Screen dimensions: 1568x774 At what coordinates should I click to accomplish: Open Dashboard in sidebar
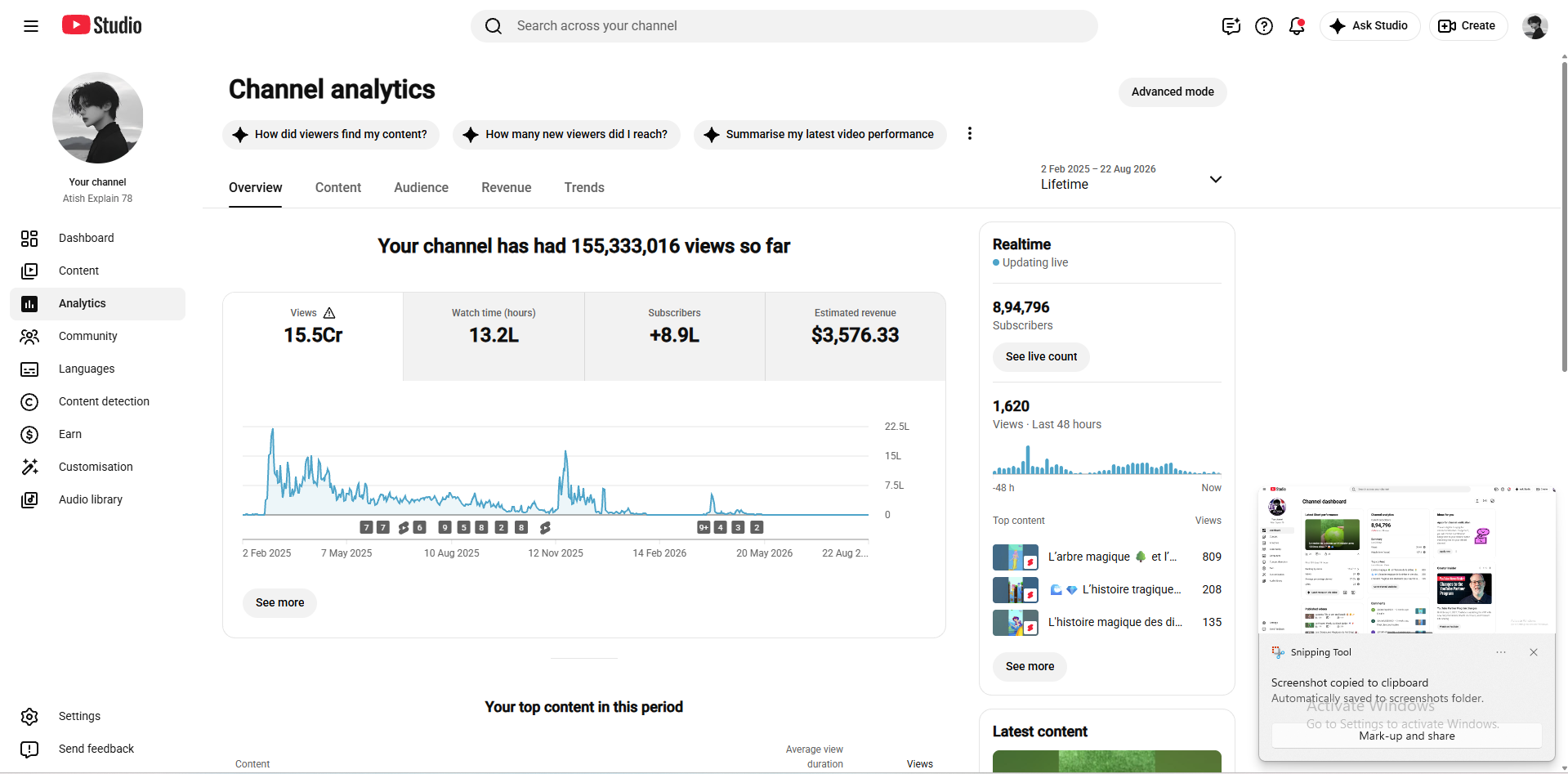[98, 238]
